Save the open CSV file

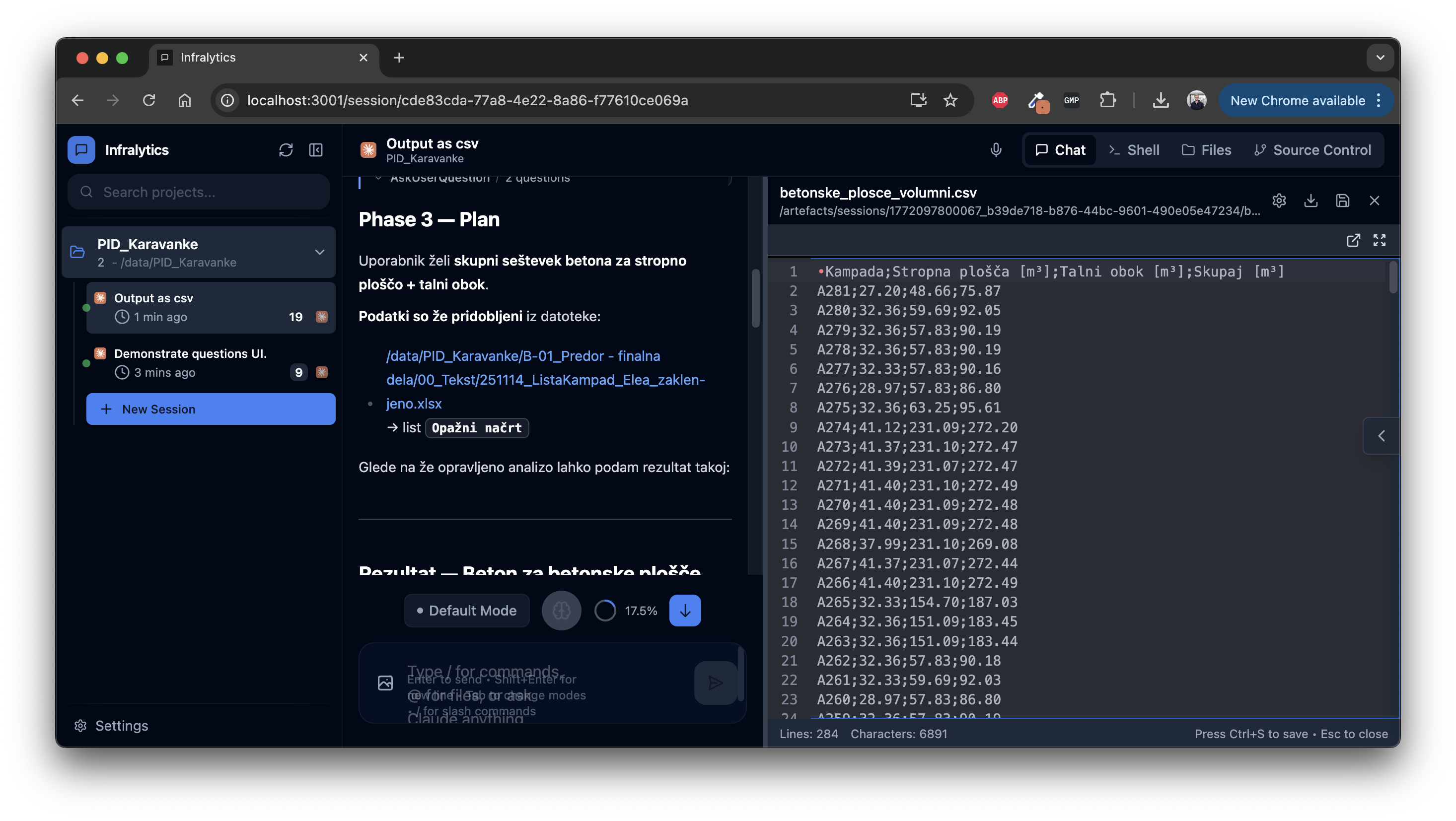click(1343, 201)
